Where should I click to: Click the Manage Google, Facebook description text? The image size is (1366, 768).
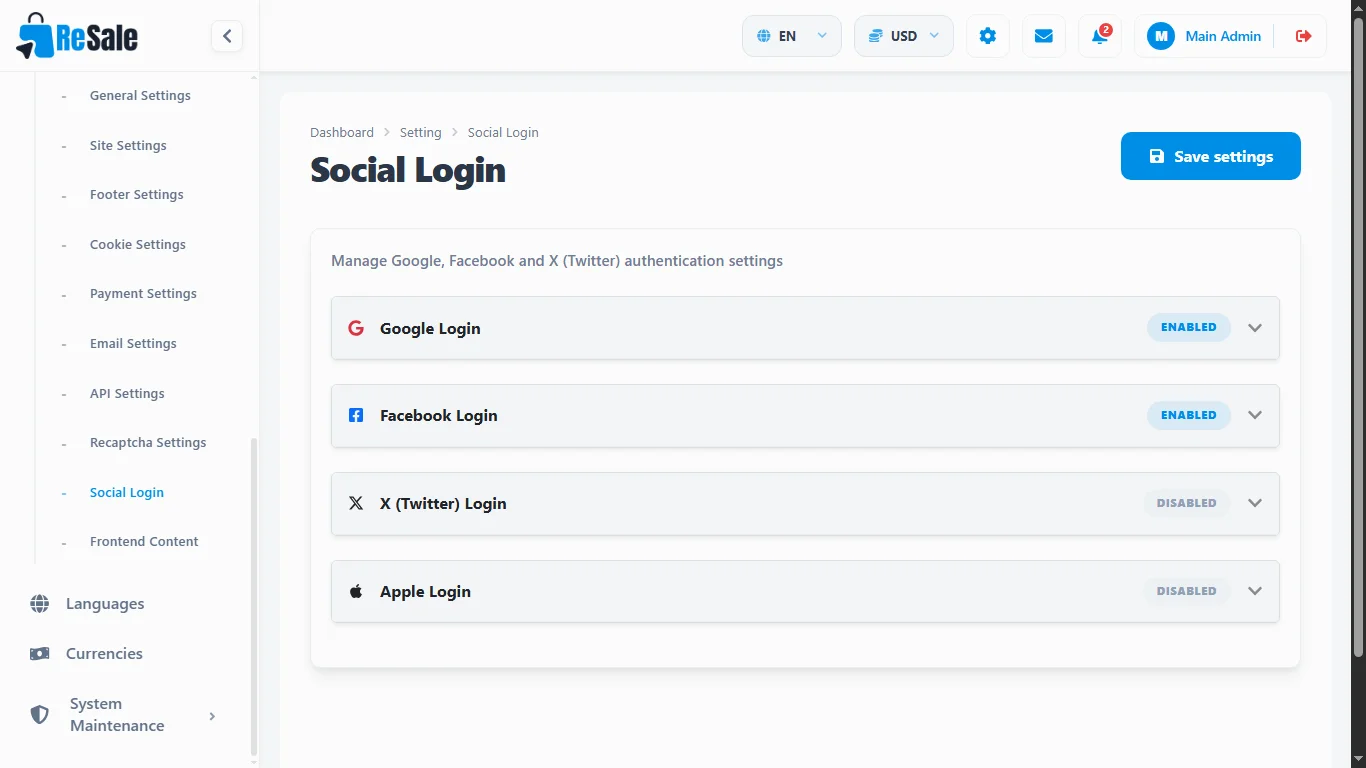(x=557, y=261)
